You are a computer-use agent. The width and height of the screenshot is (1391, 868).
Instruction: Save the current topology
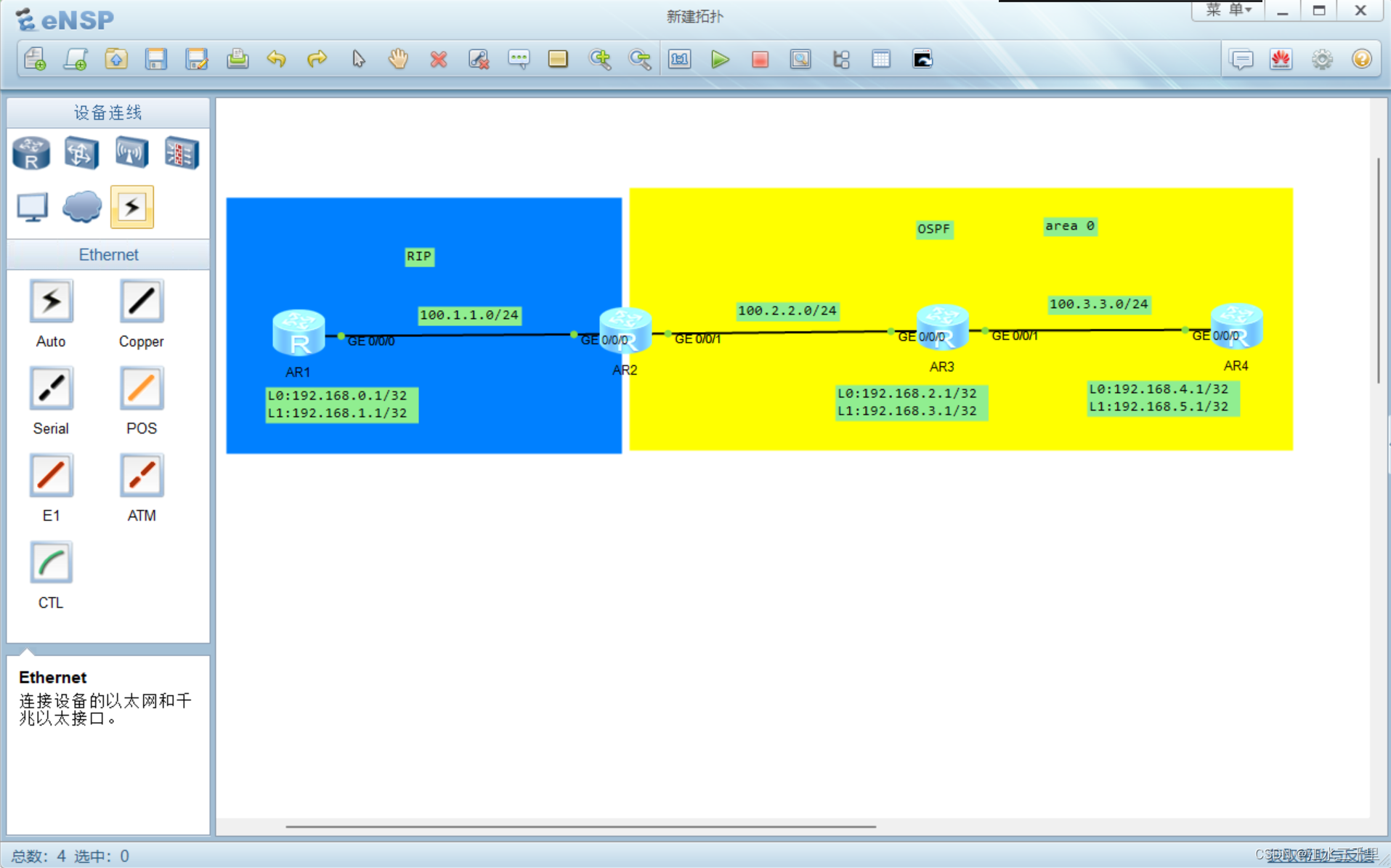(x=156, y=59)
